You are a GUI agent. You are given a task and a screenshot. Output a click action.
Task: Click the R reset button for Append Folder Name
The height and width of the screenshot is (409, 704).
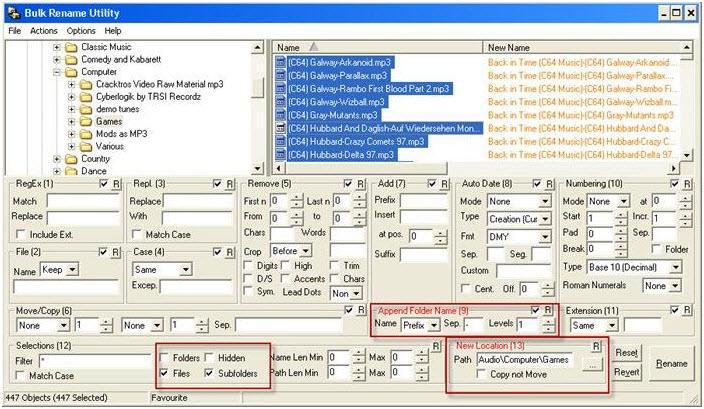(548, 310)
